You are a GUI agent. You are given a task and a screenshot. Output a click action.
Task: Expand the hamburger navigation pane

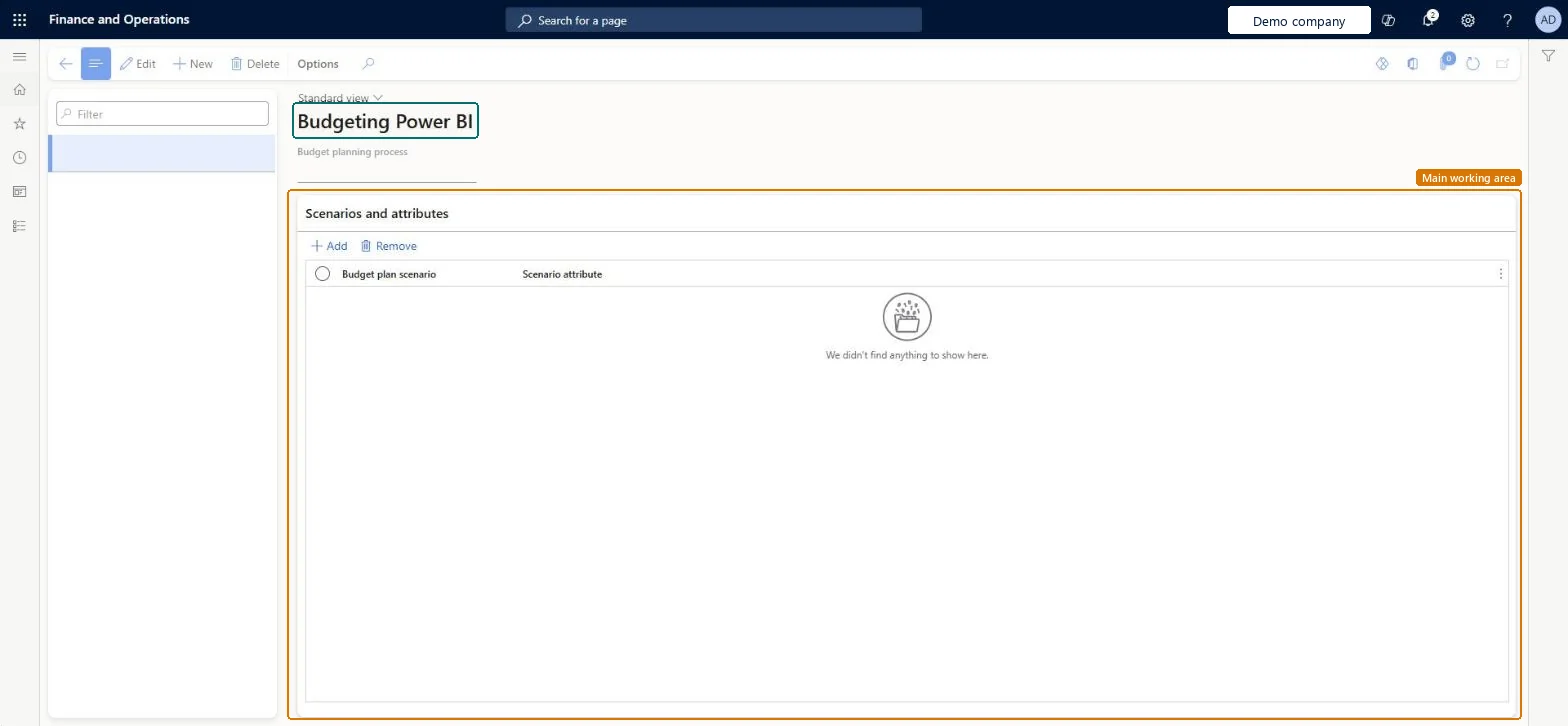click(19, 57)
